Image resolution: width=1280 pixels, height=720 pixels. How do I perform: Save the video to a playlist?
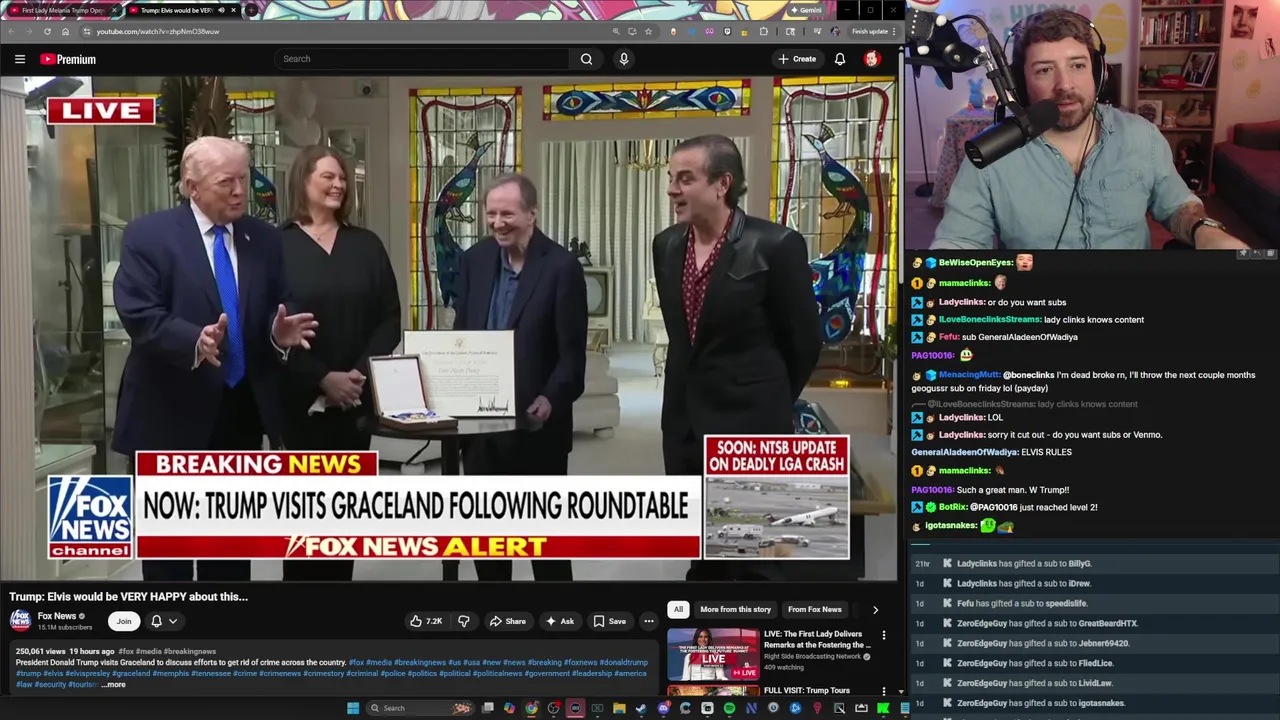610,621
